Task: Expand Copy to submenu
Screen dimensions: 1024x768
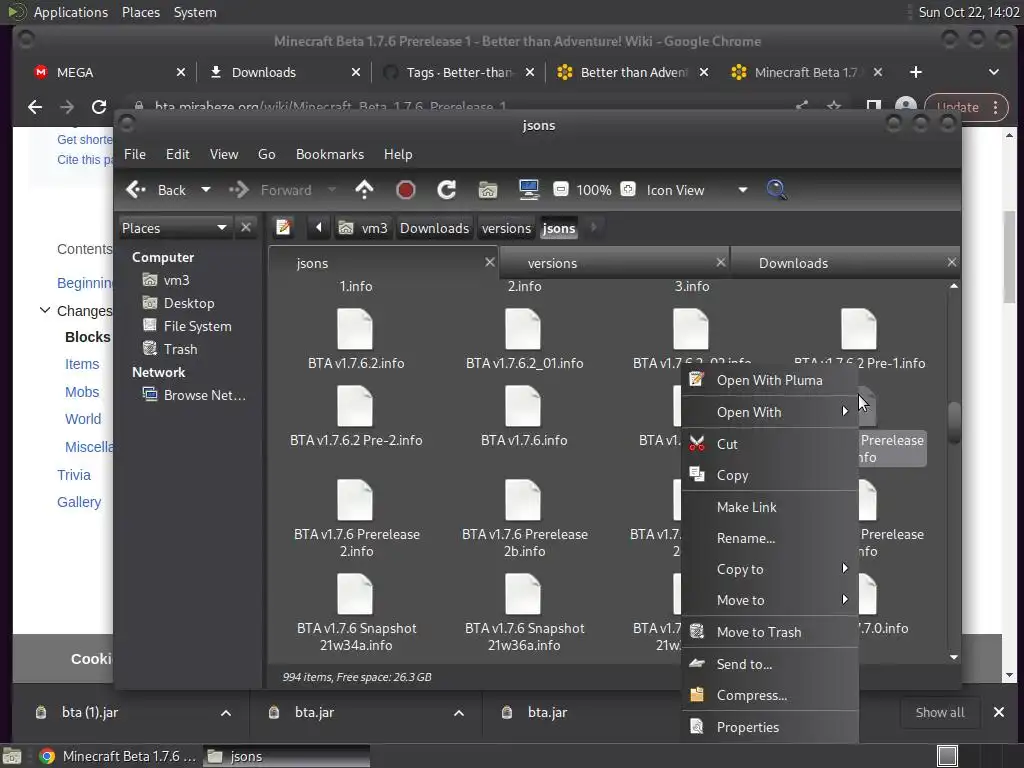Action: (770, 569)
